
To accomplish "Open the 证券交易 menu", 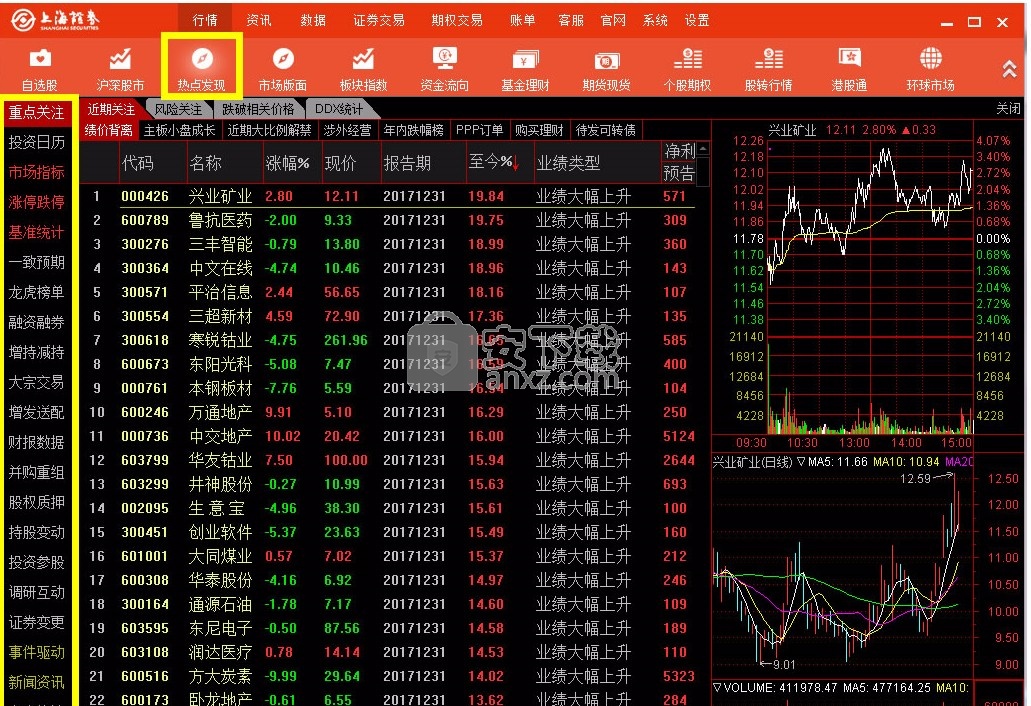I will [379, 20].
